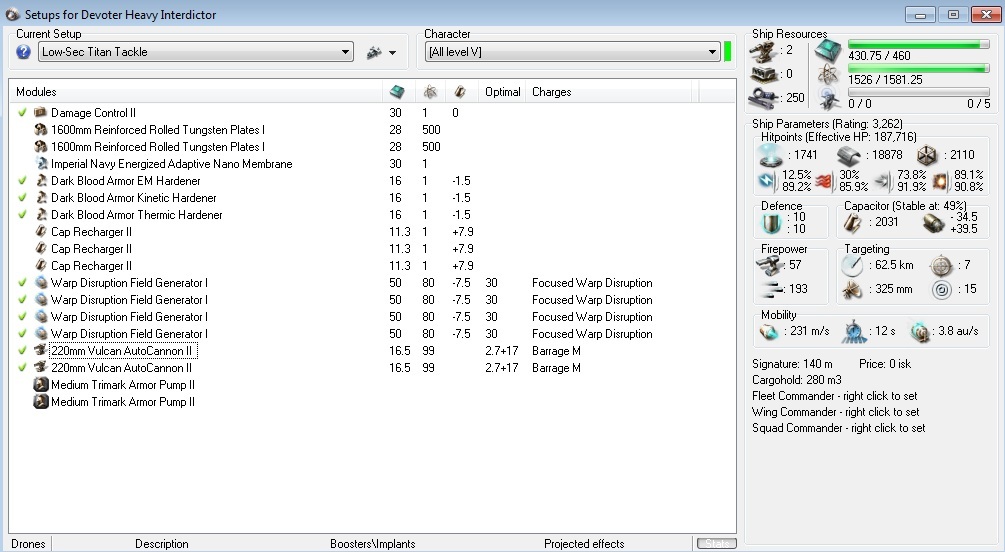Click the Charges column header
Viewport: 1005px width, 552px height.
pos(610,92)
